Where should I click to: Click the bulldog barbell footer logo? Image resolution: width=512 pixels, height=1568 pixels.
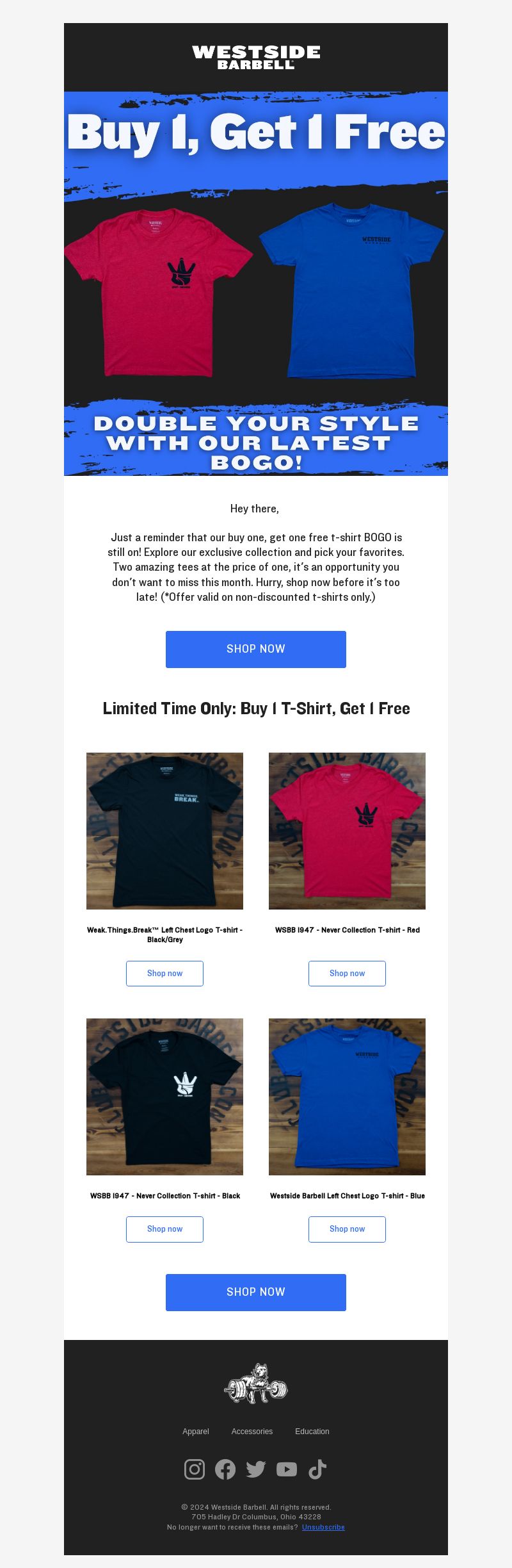[x=256, y=1384]
